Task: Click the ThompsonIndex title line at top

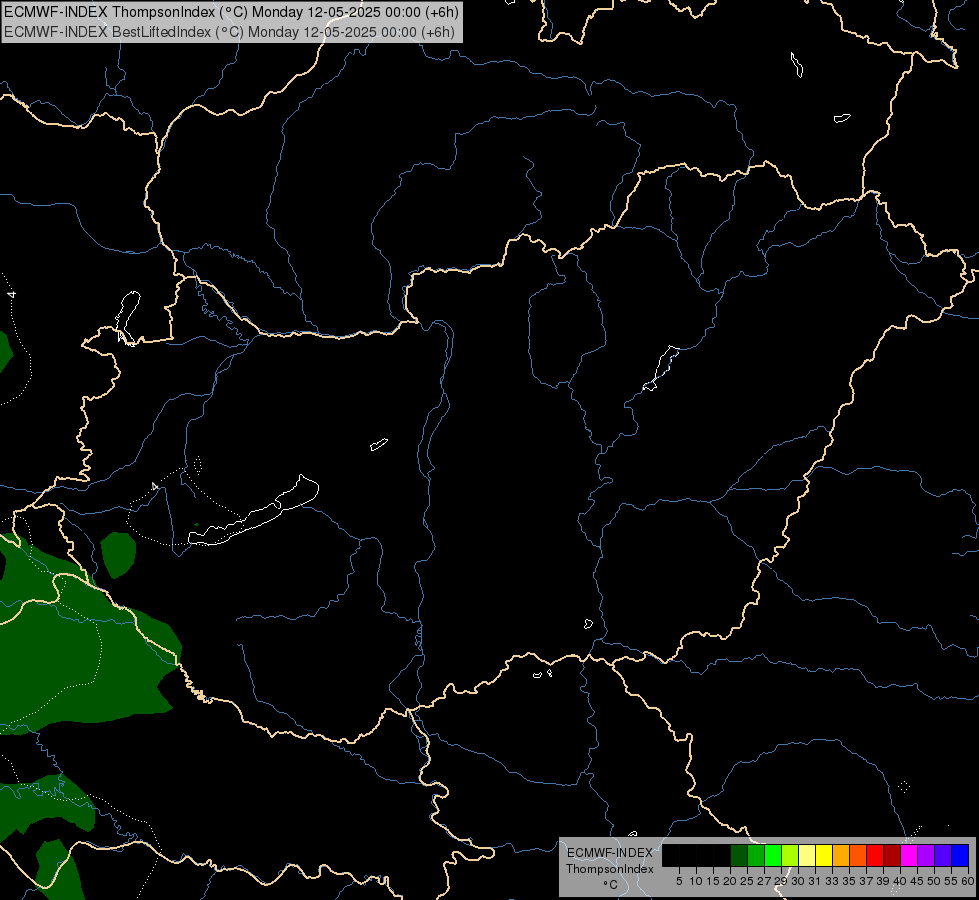Action: (x=231, y=11)
